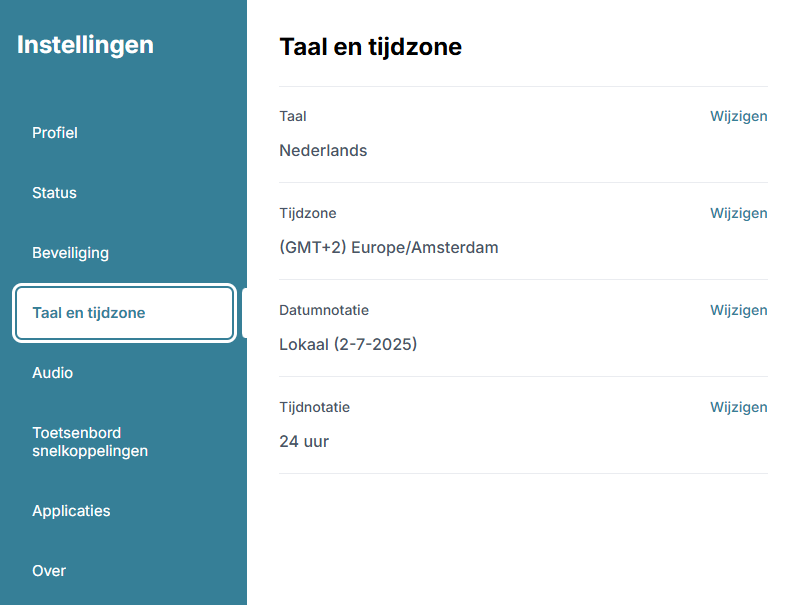Select Beveiliging in the sidebar
This screenshot has height=605, width=806.
tap(70, 253)
